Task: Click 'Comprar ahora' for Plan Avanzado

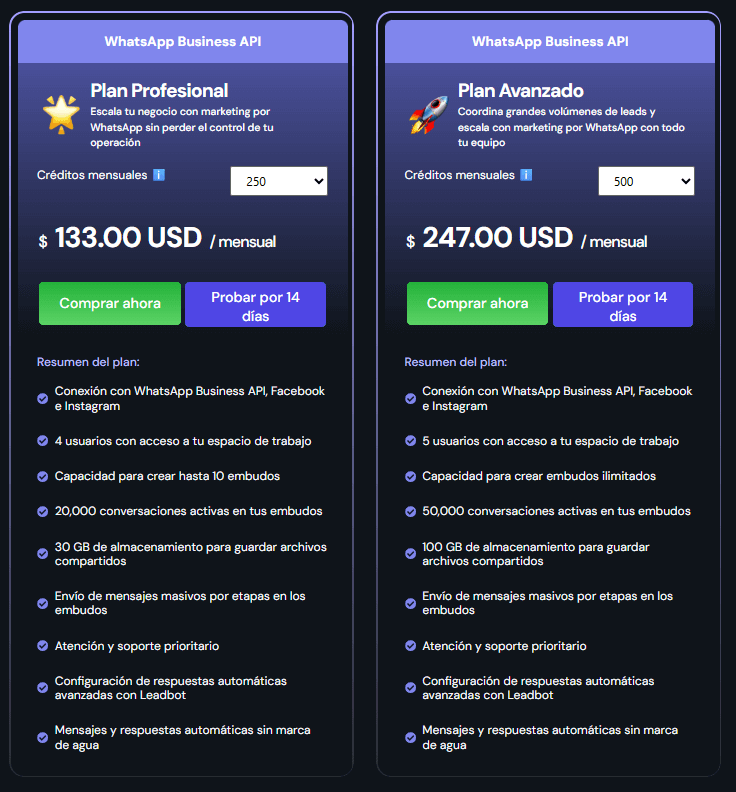Action: click(x=478, y=304)
